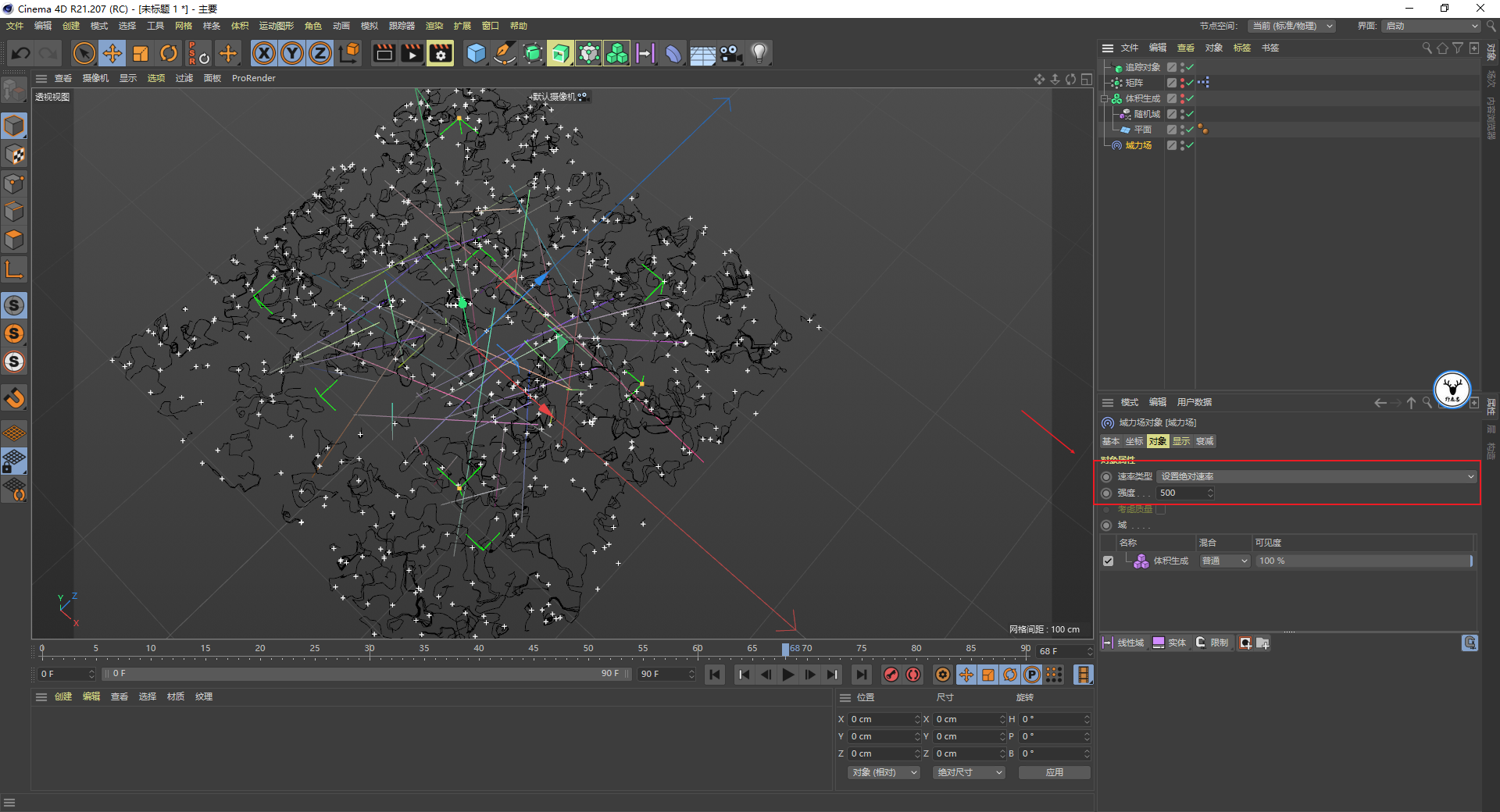The height and width of the screenshot is (812, 1500).
Task: Click the Scale tool in top toolbar
Action: click(x=141, y=53)
